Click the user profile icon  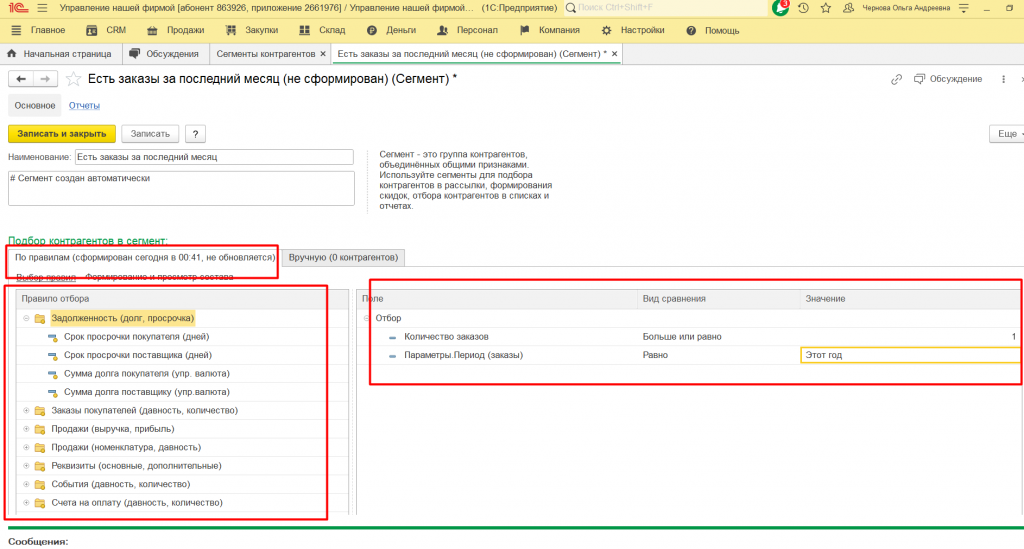click(848, 8)
